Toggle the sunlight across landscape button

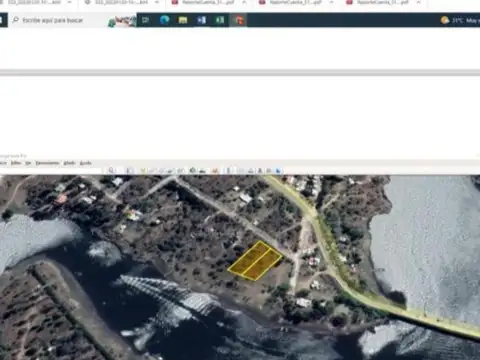pyautogui.click(x=202, y=170)
